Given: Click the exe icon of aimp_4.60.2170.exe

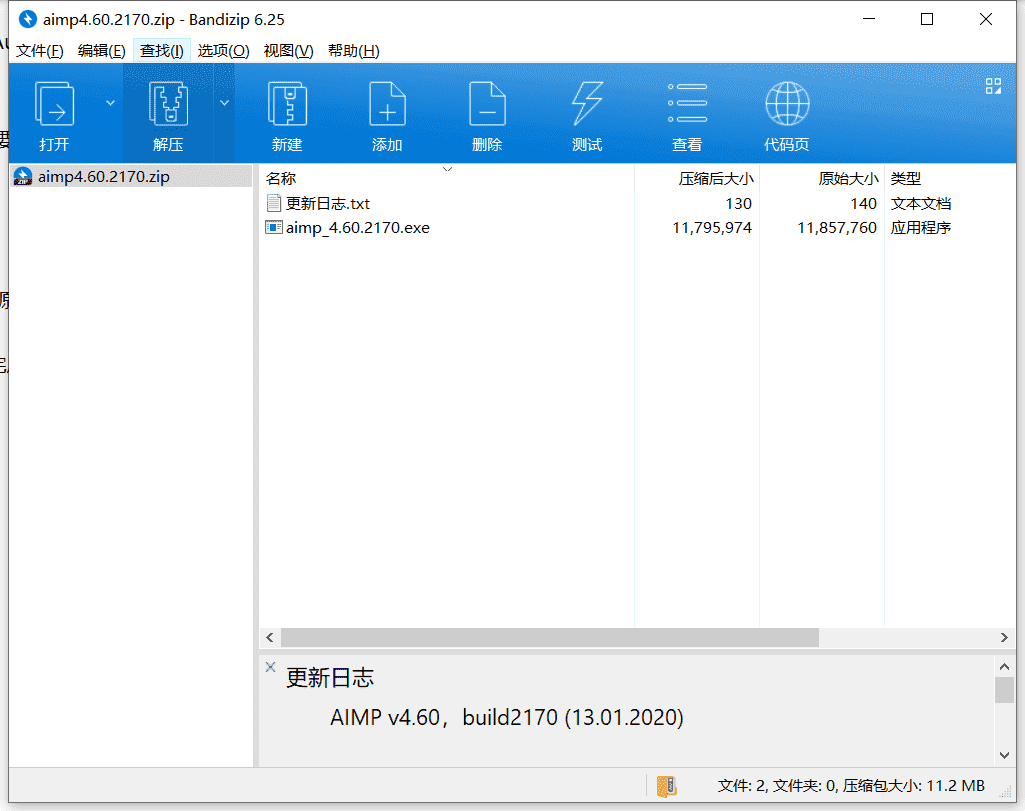Looking at the screenshot, I should click(274, 227).
